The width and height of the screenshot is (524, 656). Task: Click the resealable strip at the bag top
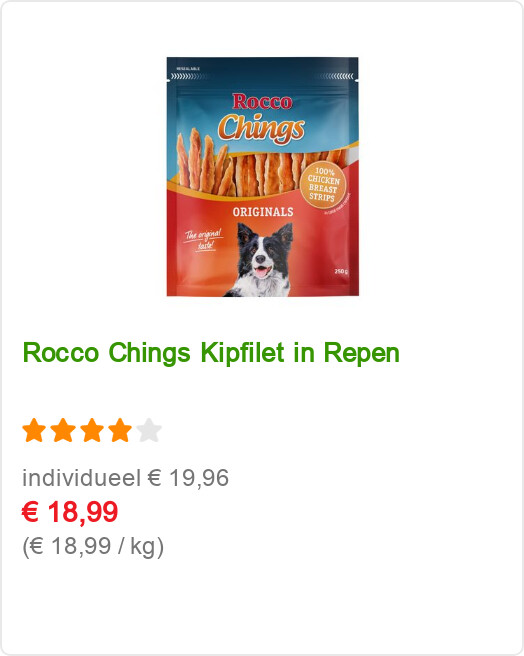(x=262, y=76)
